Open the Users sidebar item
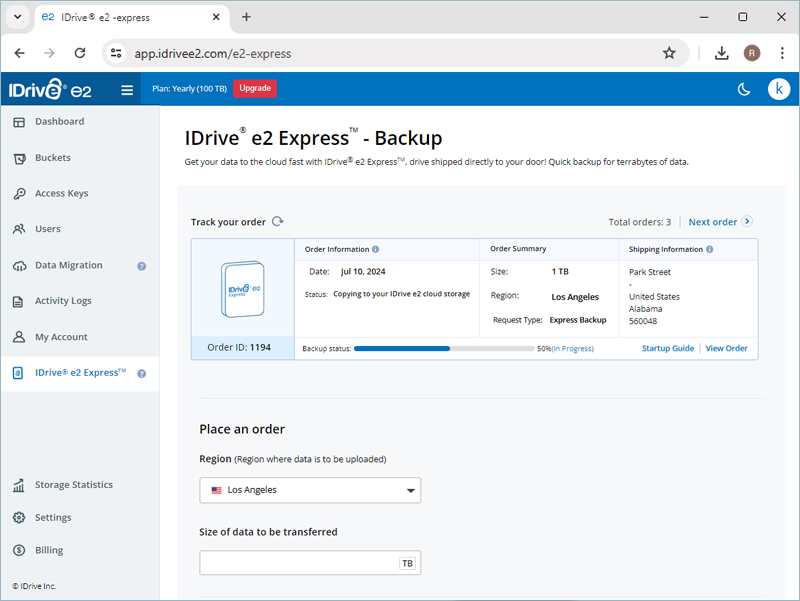 pyautogui.click(x=48, y=229)
